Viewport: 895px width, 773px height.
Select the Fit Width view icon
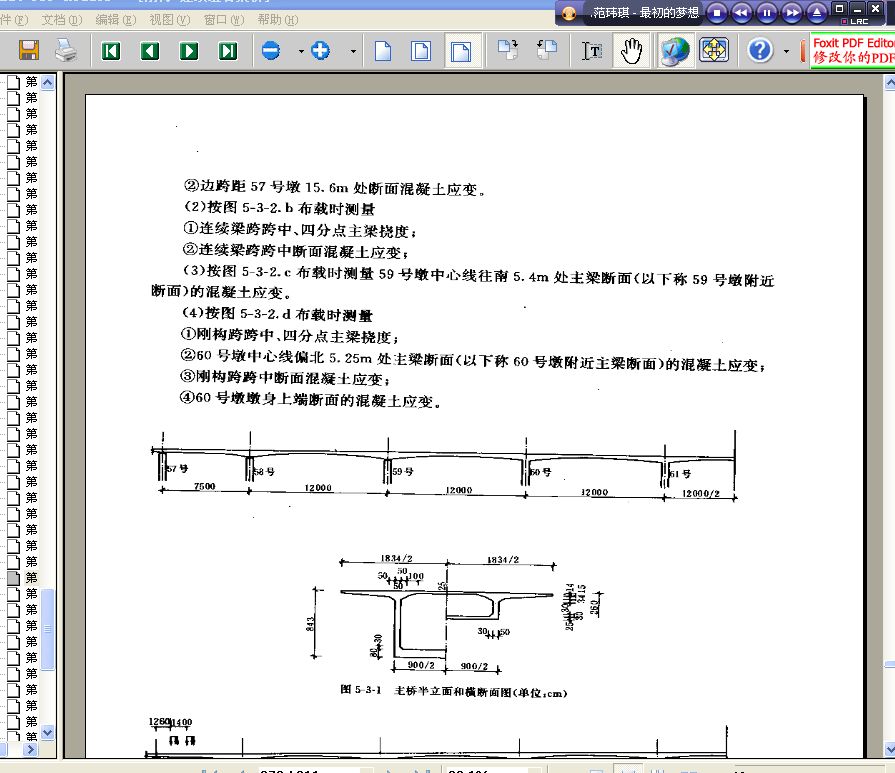(x=461, y=51)
